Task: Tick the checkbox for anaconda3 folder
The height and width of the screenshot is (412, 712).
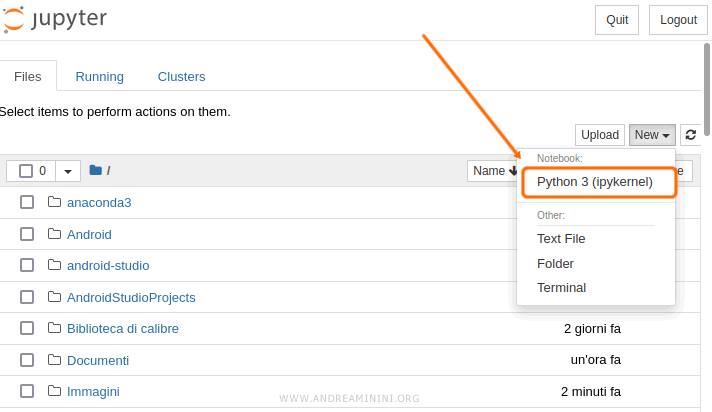Action: tap(27, 202)
